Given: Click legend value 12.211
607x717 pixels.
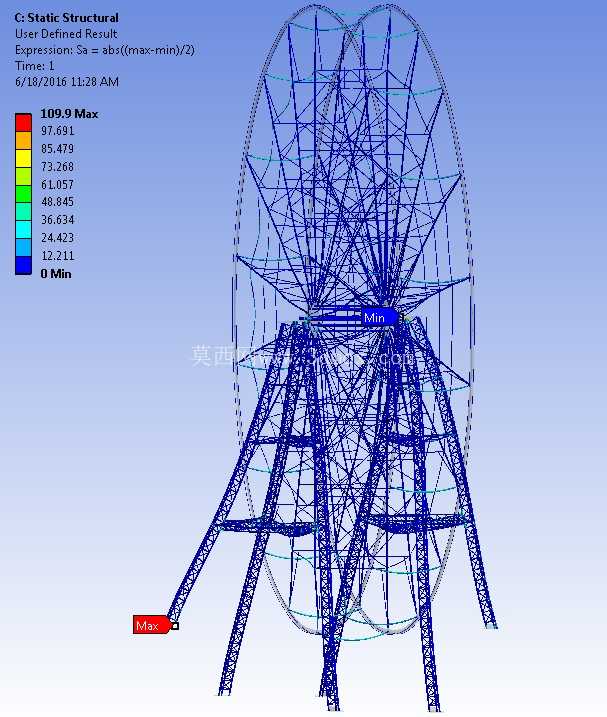Looking at the screenshot, I should [57, 255].
